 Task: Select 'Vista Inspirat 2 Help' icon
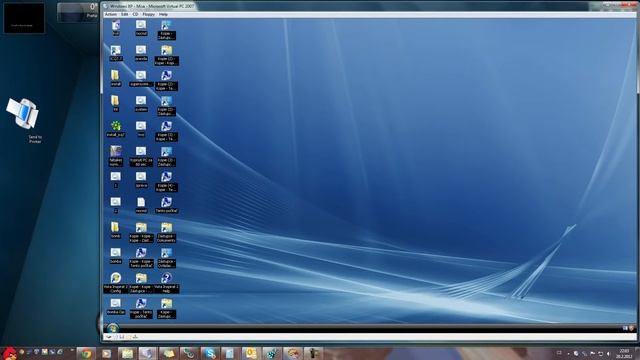166,283
